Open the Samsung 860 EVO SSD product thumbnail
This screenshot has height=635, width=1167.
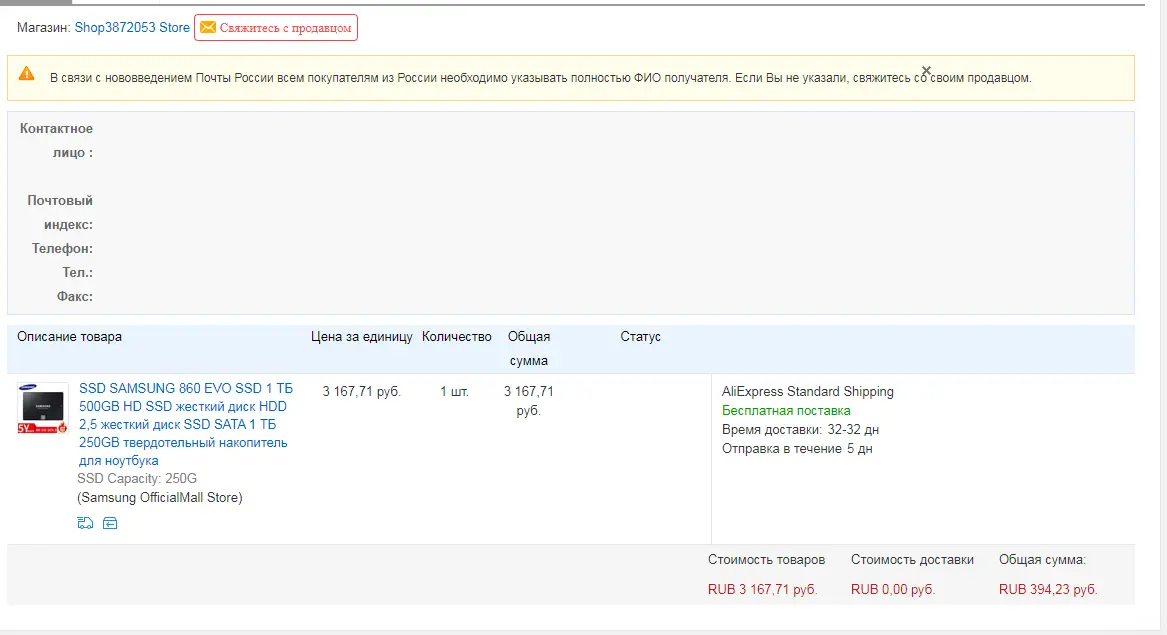point(42,408)
